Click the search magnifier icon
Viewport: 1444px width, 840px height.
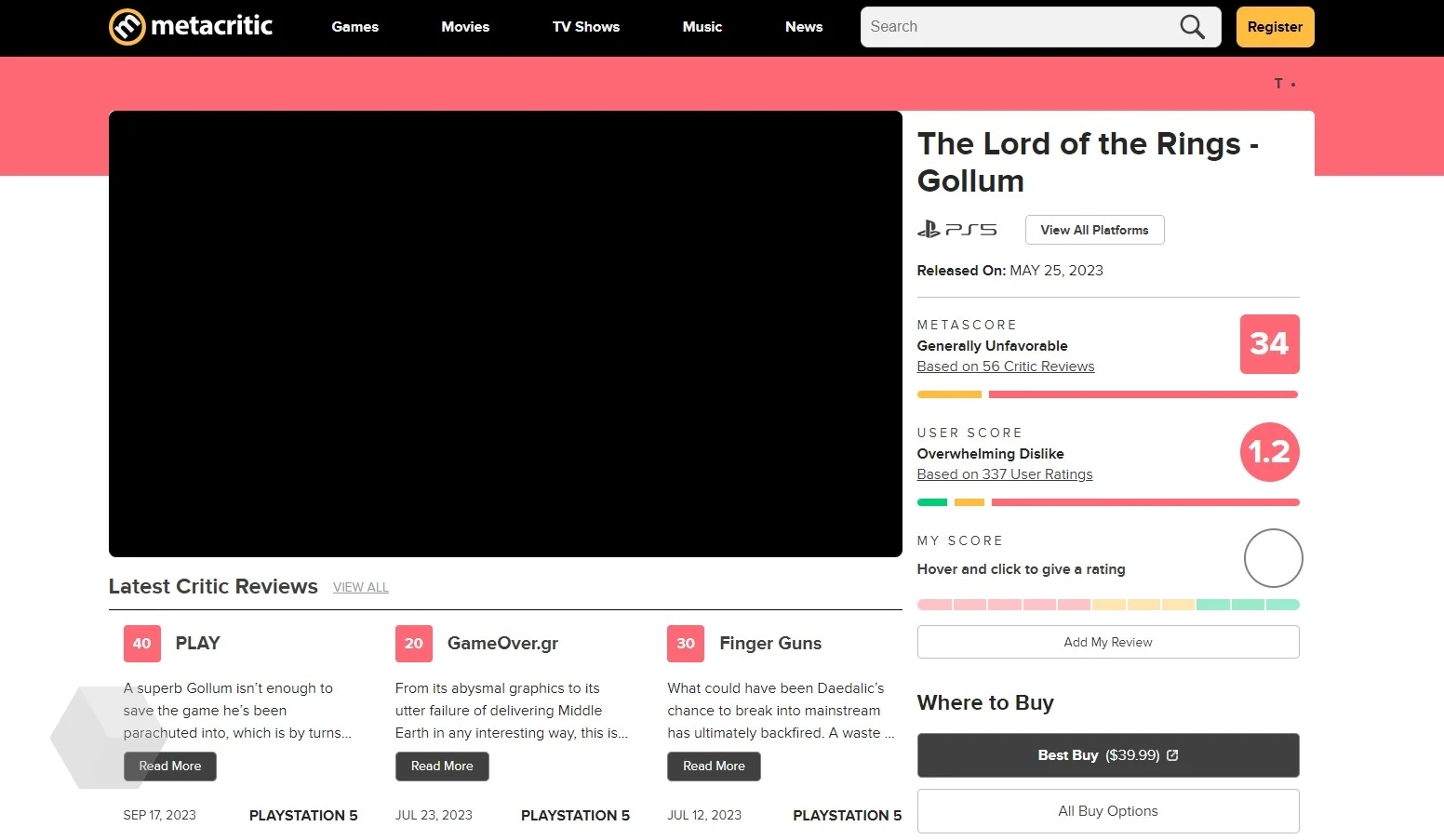tap(1192, 27)
